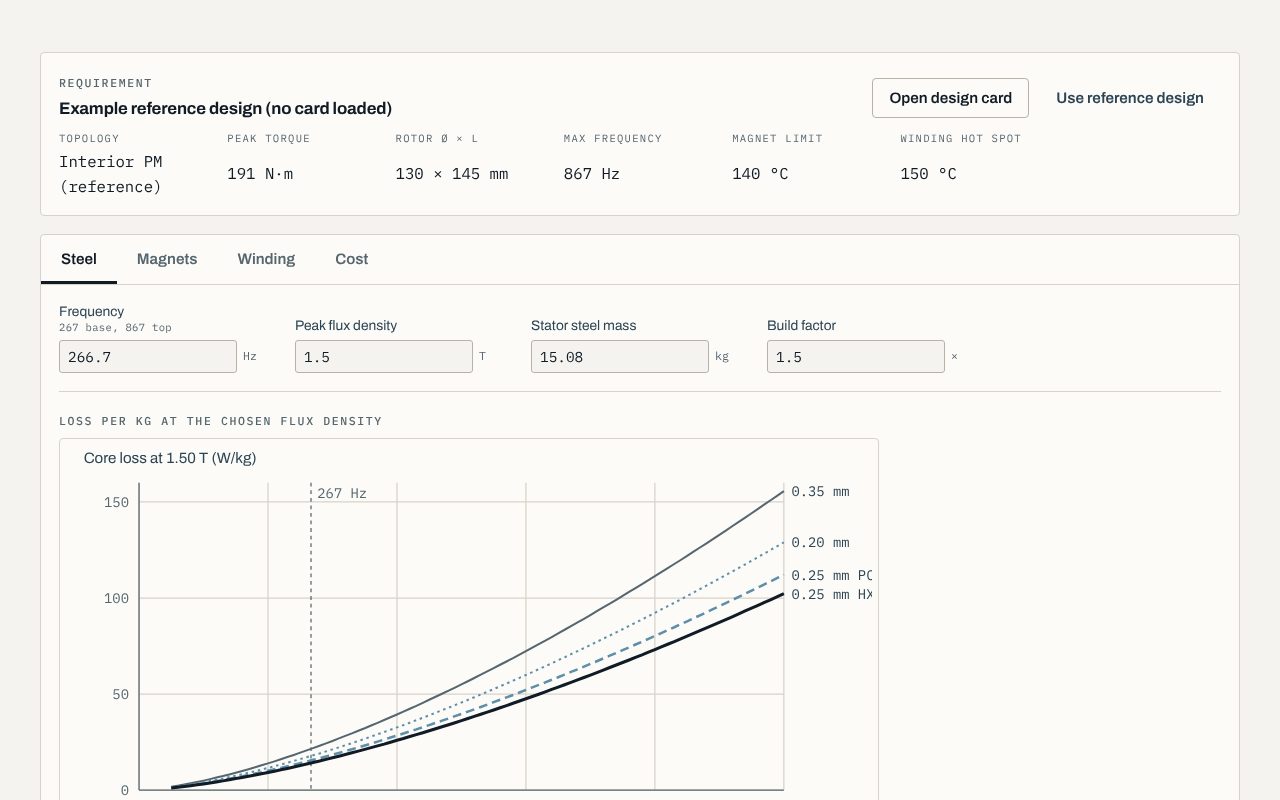This screenshot has height=800, width=1280.
Task: Click the '130 × 145 mm' rotor value
Action: pos(452,174)
